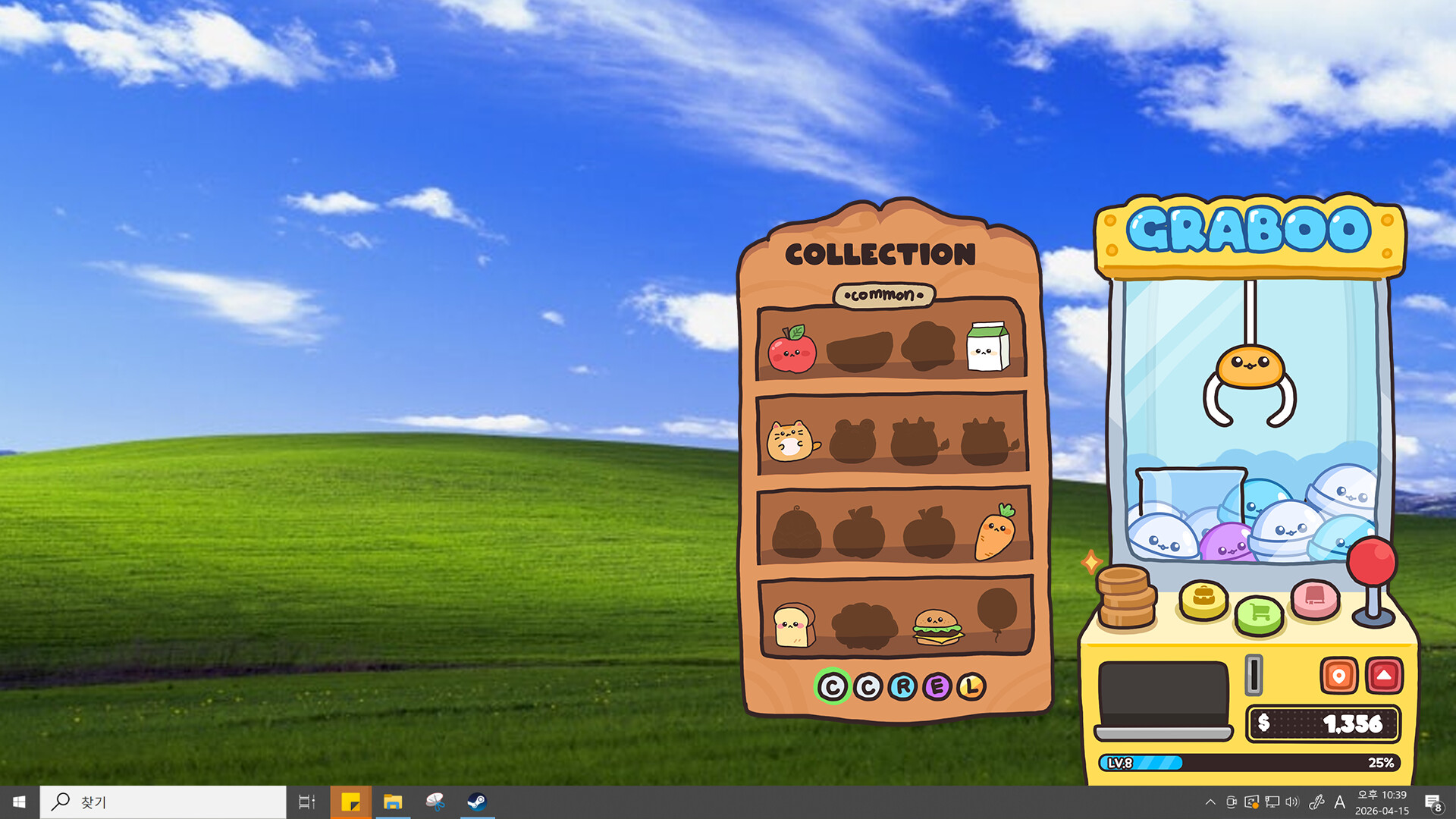Click the Meet Now camera tray icon

(x=1231, y=802)
